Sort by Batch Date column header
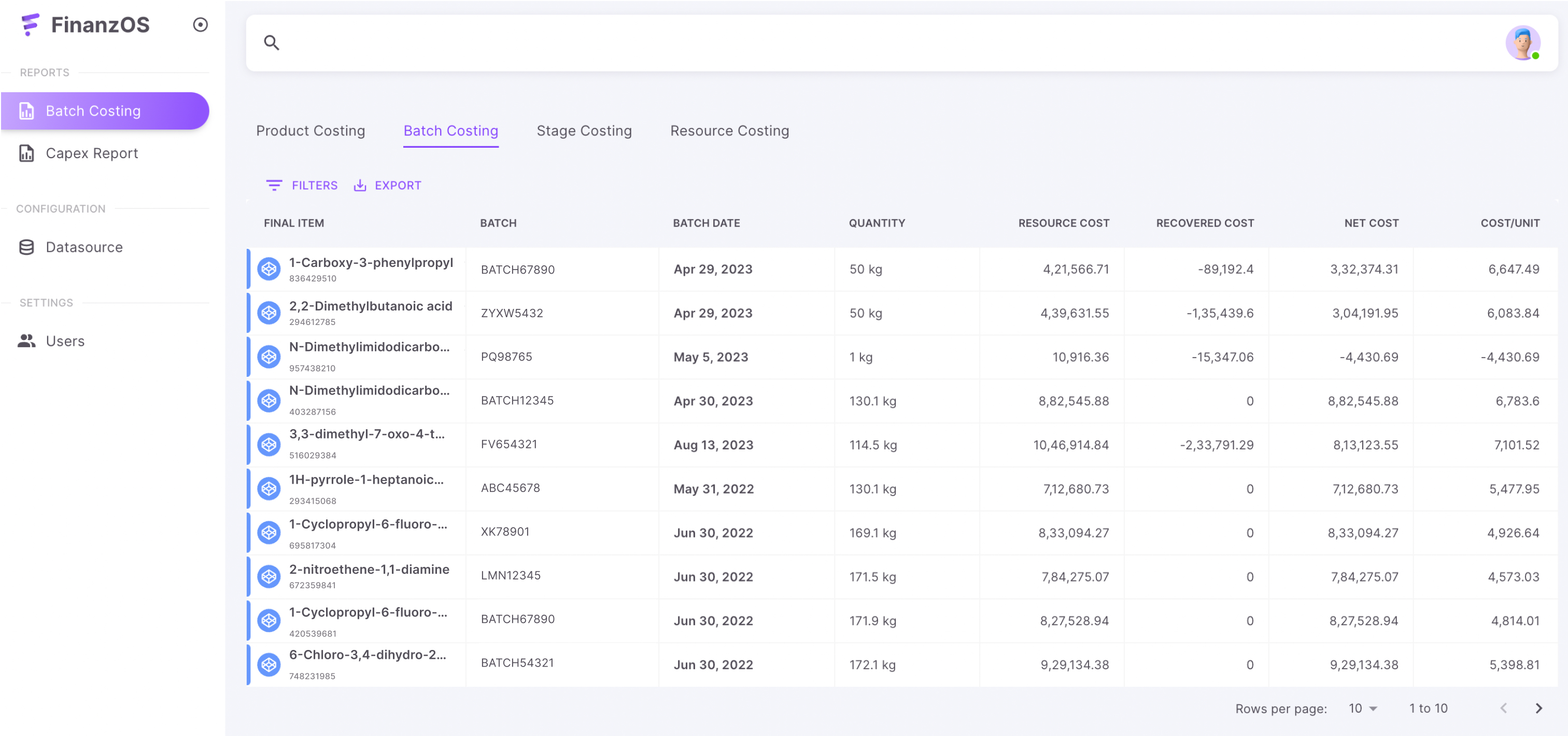This screenshot has height=736, width=1568. click(706, 223)
